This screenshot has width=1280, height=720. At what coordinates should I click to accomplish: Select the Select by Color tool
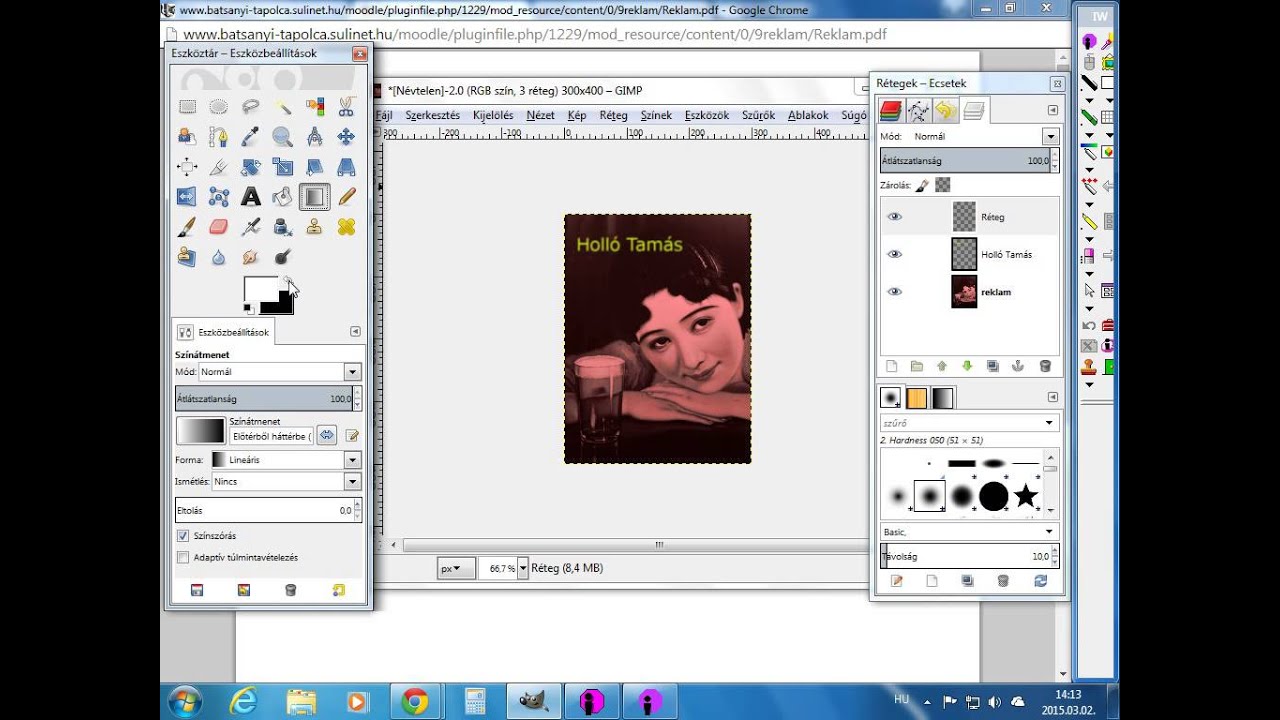[x=315, y=107]
